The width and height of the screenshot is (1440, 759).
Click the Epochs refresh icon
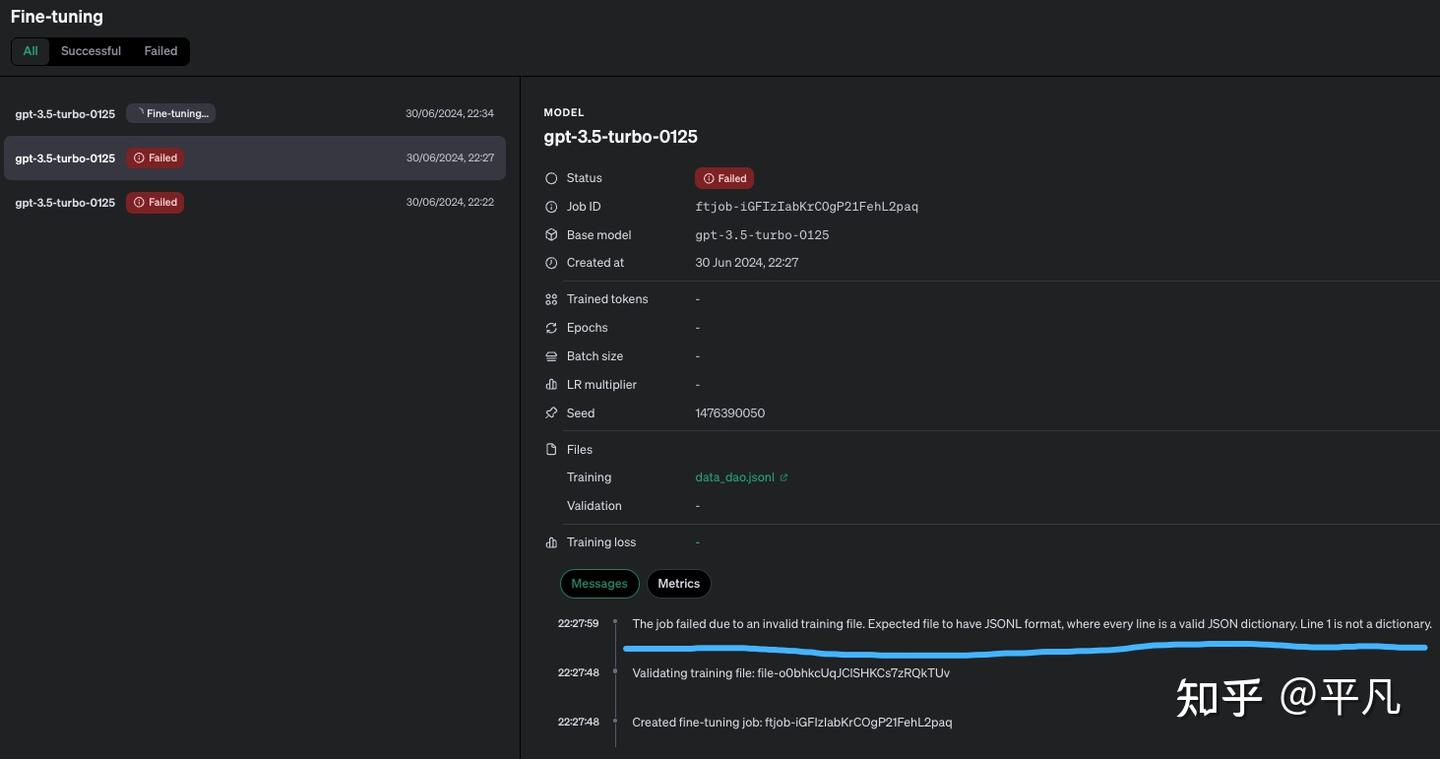pos(551,328)
